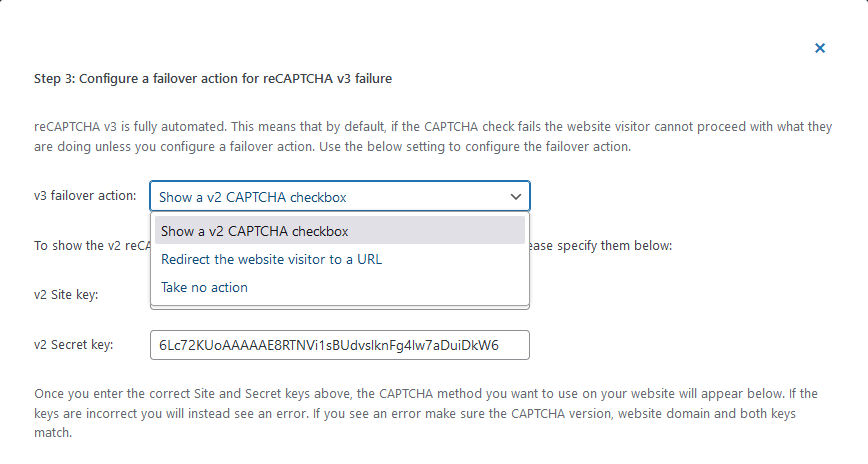
Task: Click the word 'match.' ending the paragraph
Action: (x=53, y=433)
